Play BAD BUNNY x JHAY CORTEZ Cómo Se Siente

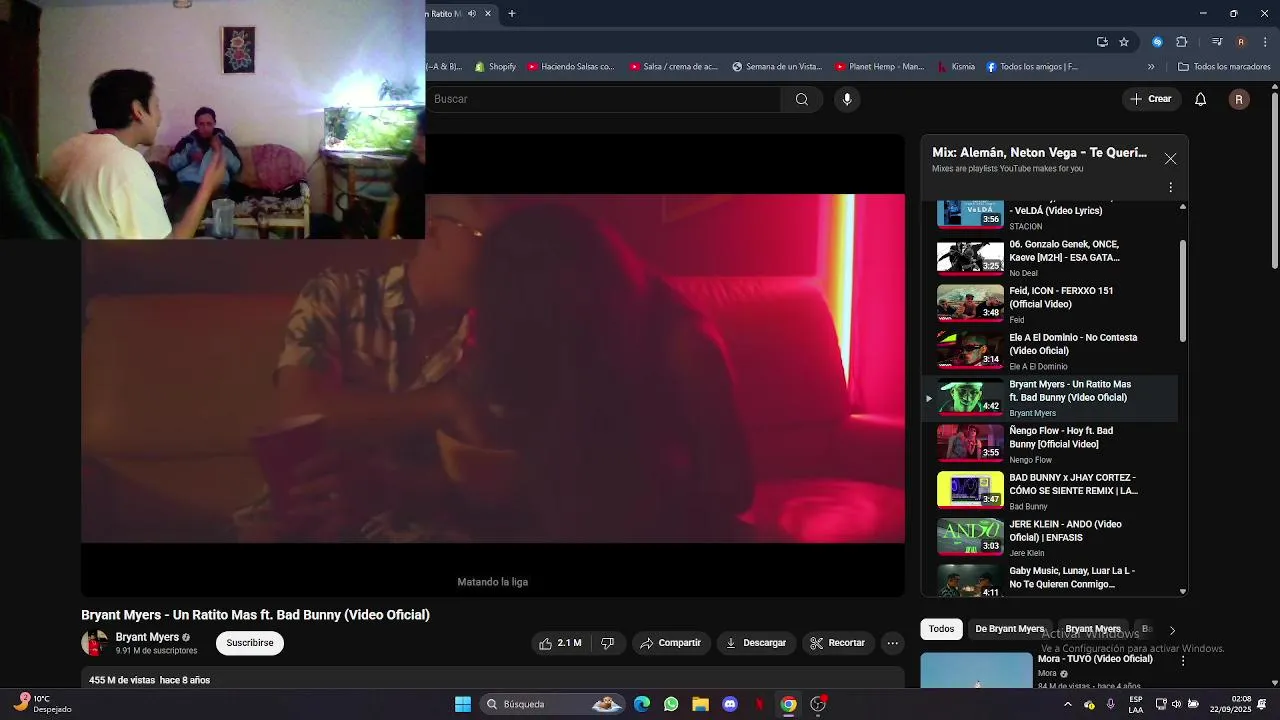[x=1050, y=491]
